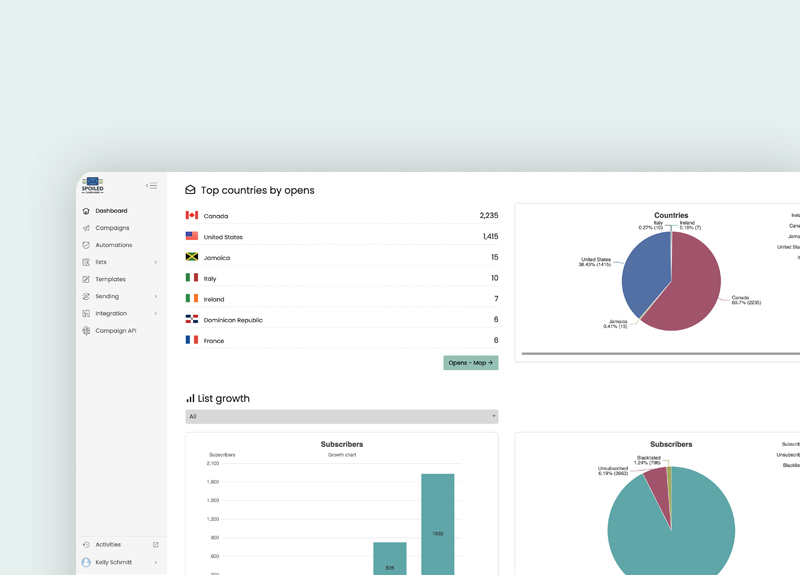
Task: Click the Kelly Schmitt user avatar
Action: tap(86, 562)
